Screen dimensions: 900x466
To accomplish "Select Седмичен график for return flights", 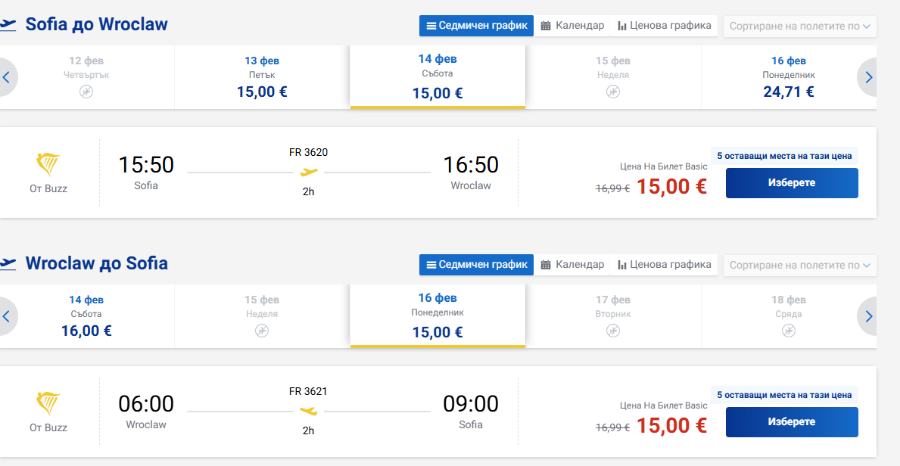I will click(x=476, y=265).
